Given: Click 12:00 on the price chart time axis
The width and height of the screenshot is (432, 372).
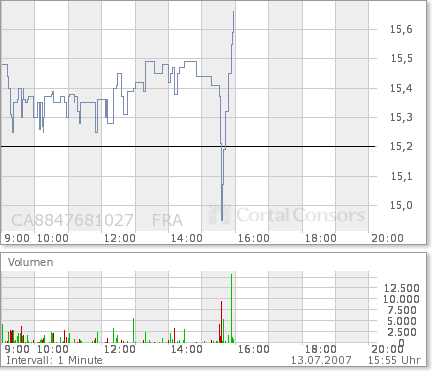Looking at the screenshot, I should (120, 238).
